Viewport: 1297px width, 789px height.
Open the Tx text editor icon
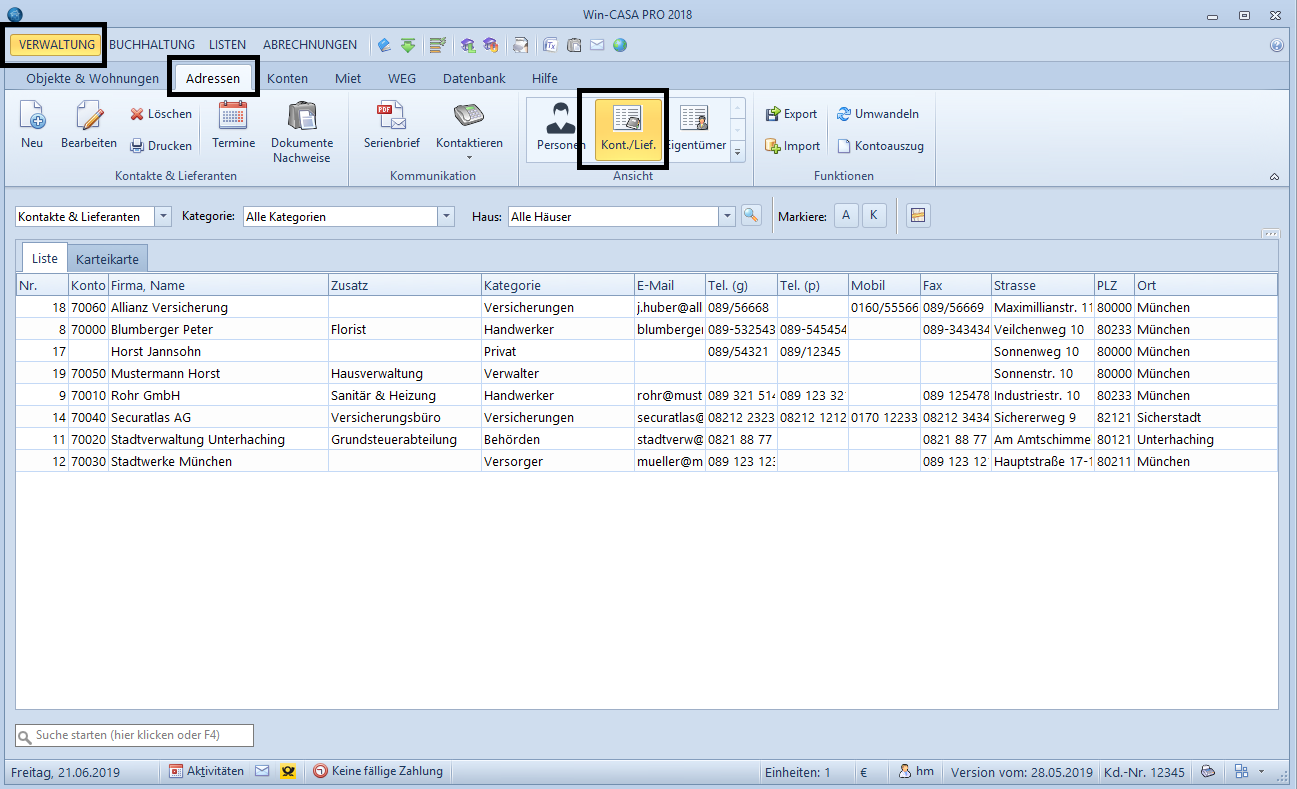[x=550, y=45]
